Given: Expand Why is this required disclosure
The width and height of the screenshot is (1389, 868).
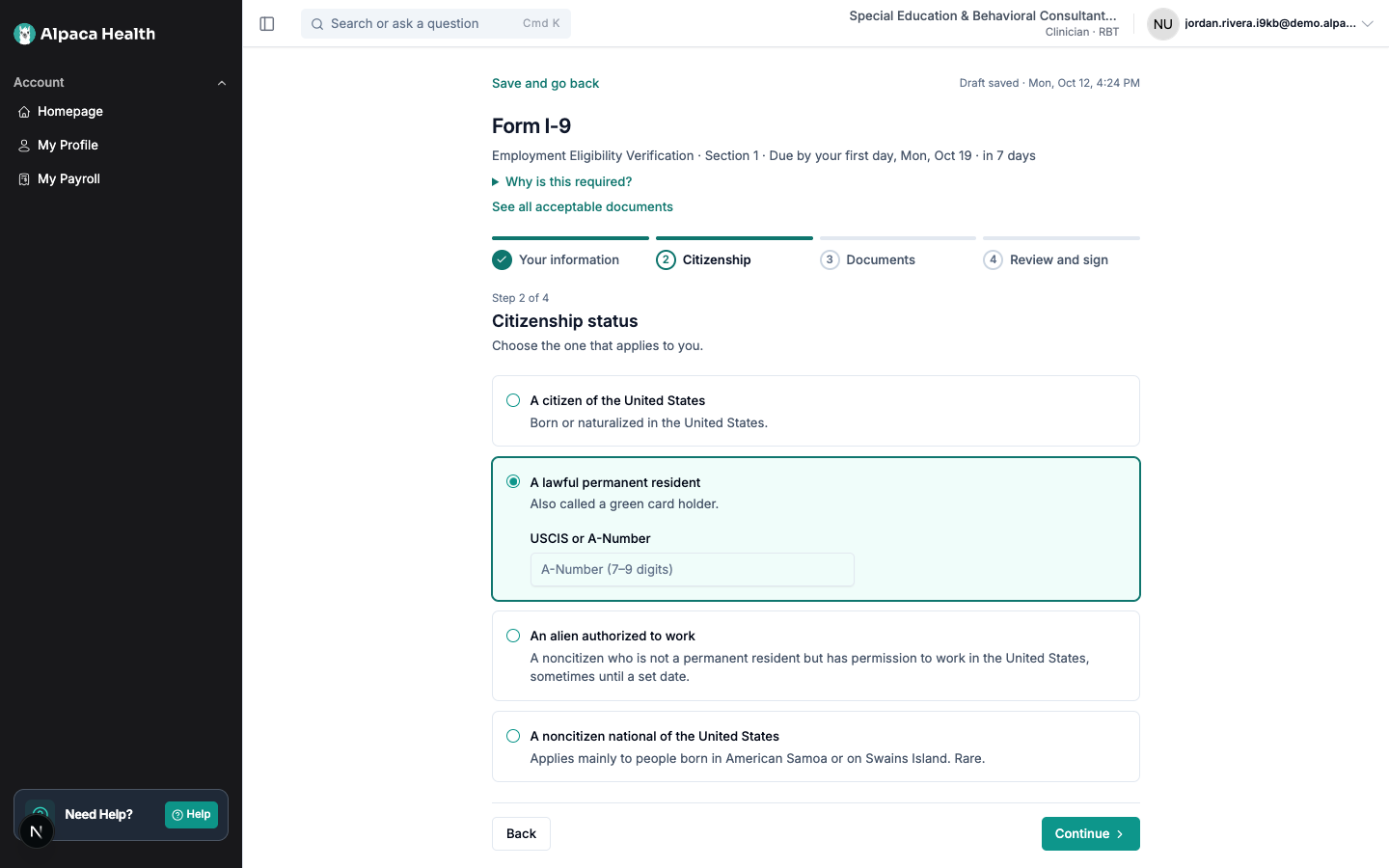Looking at the screenshot, I should (x=561, y=181).
